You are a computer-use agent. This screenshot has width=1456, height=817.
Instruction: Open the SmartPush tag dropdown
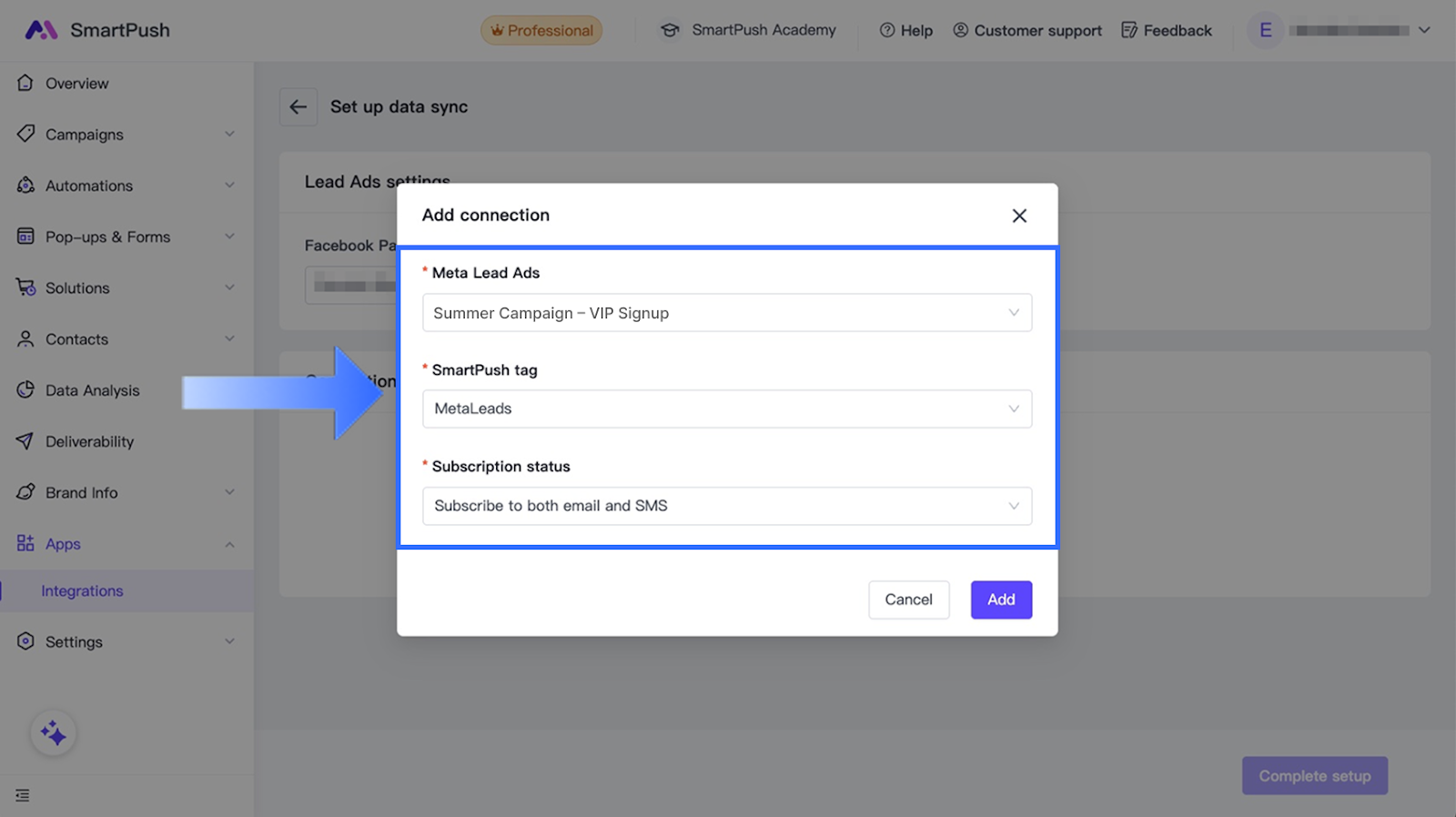pos(726,409)
